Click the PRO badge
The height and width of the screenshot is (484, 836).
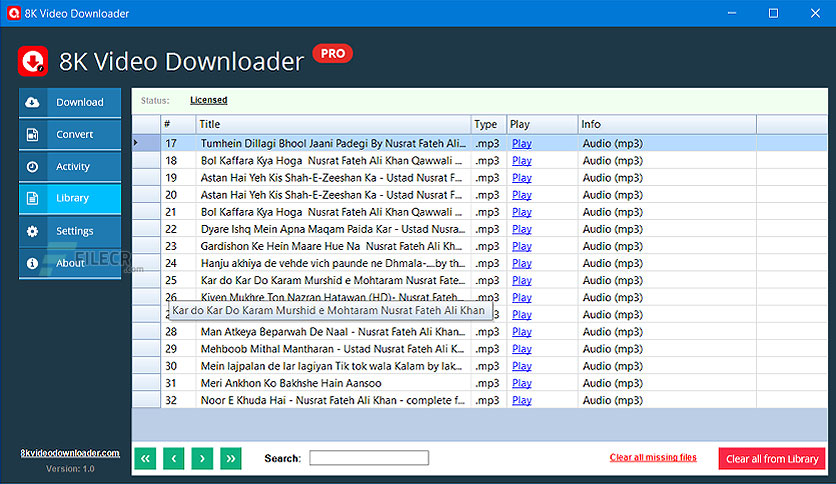(333, 53)
